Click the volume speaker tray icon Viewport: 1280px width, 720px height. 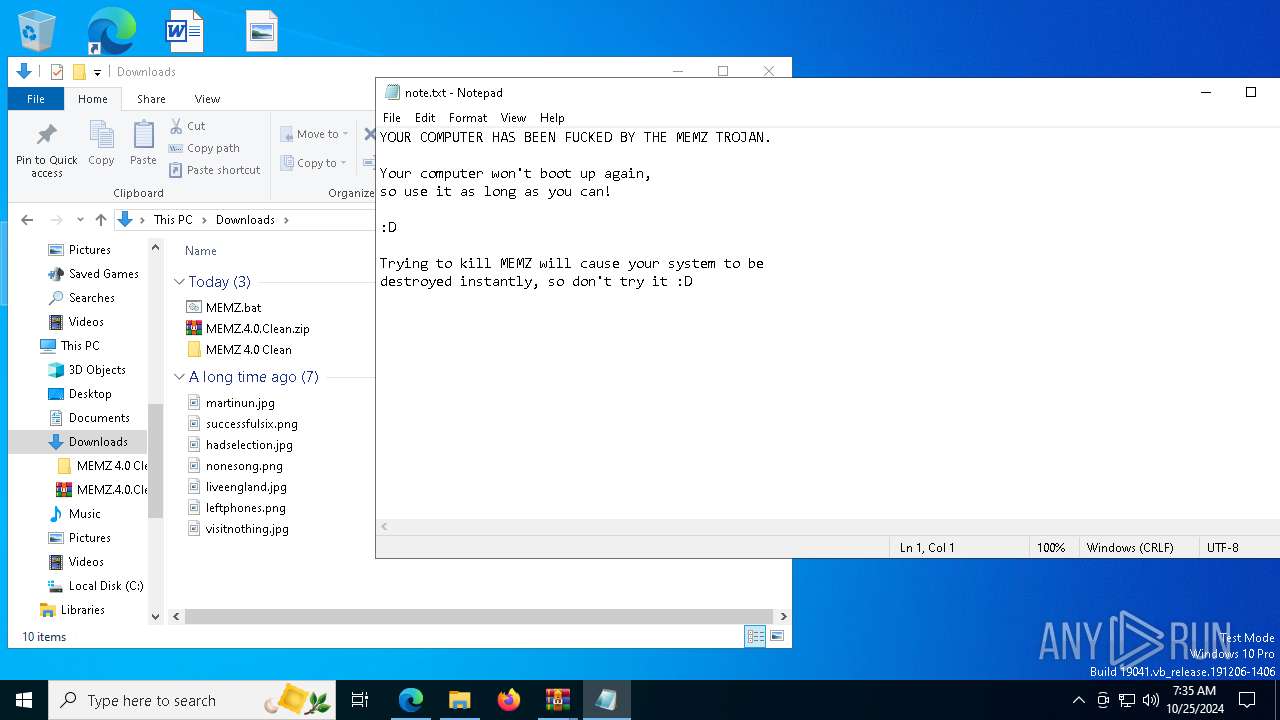coord(1151,700)
